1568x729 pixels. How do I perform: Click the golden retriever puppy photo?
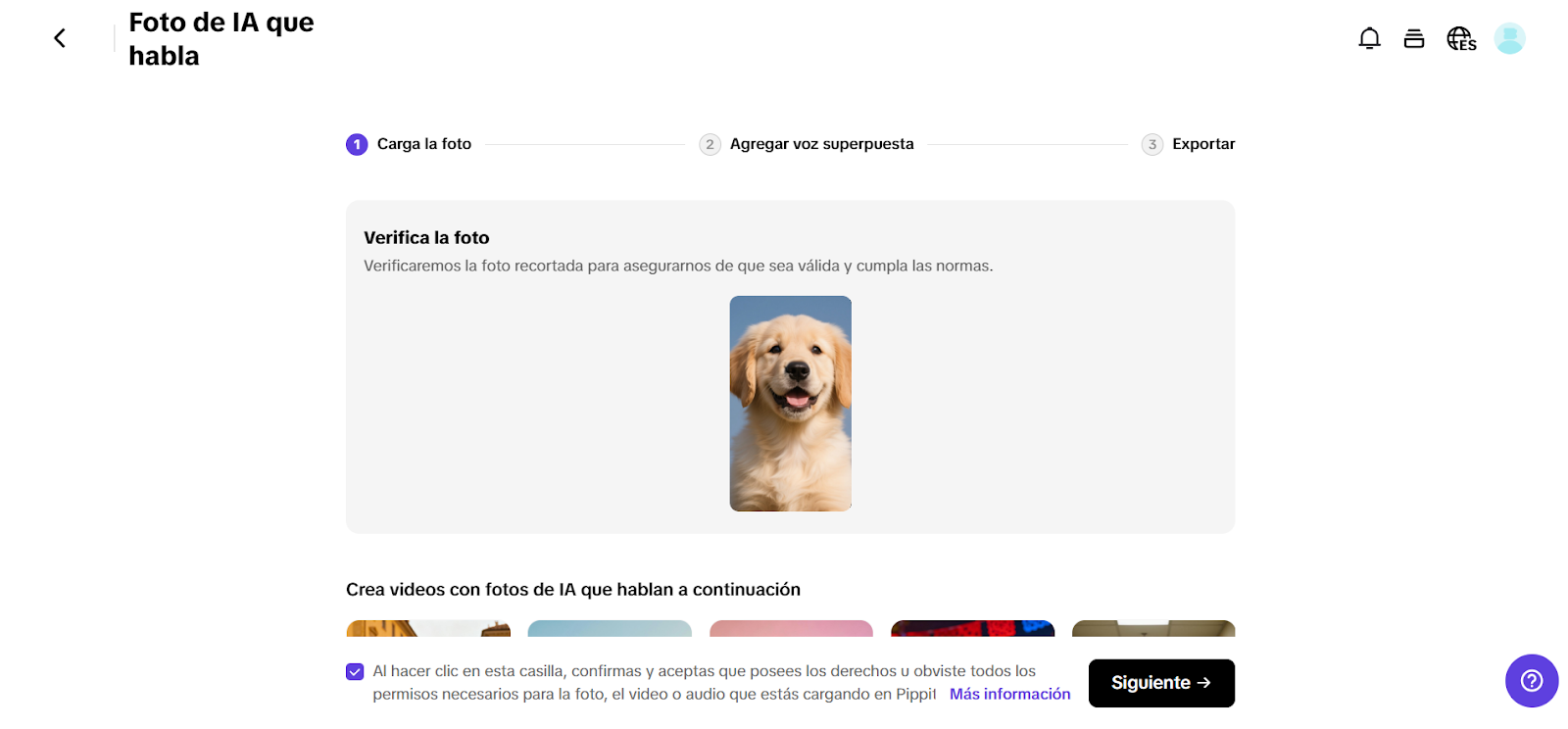pyautogui.click(x=790, y=403)
